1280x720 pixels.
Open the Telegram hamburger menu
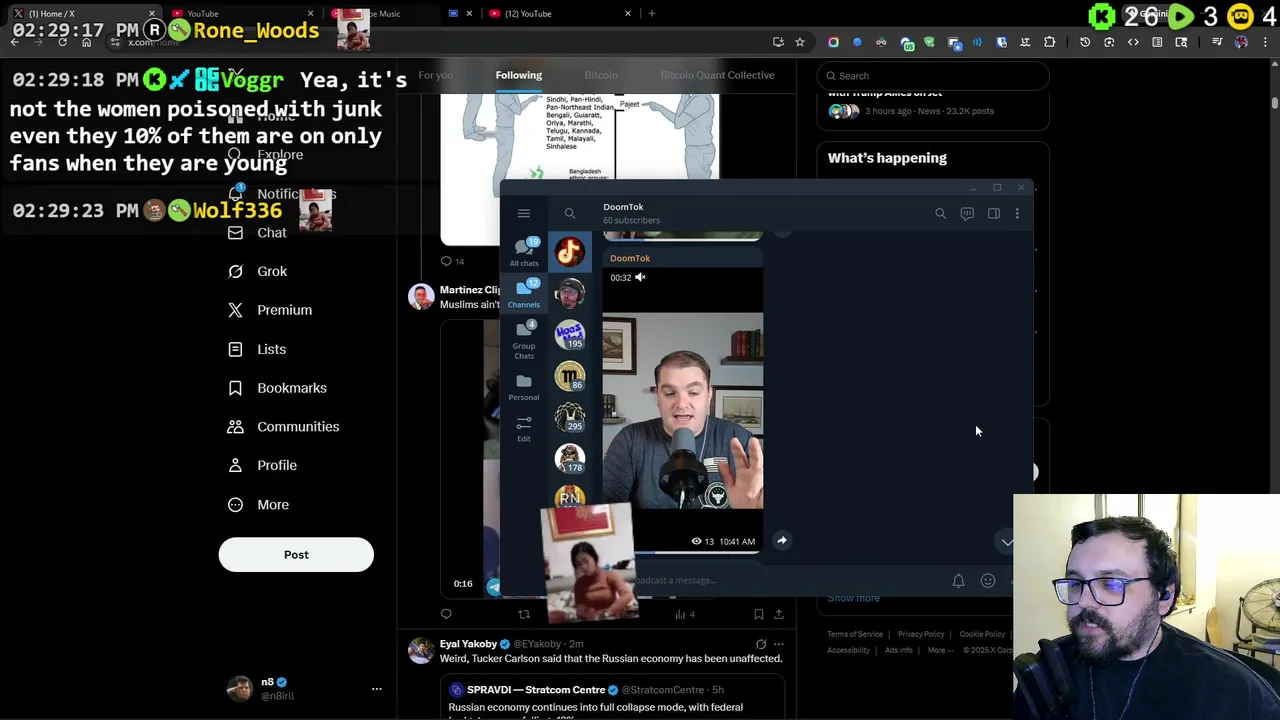523,213
